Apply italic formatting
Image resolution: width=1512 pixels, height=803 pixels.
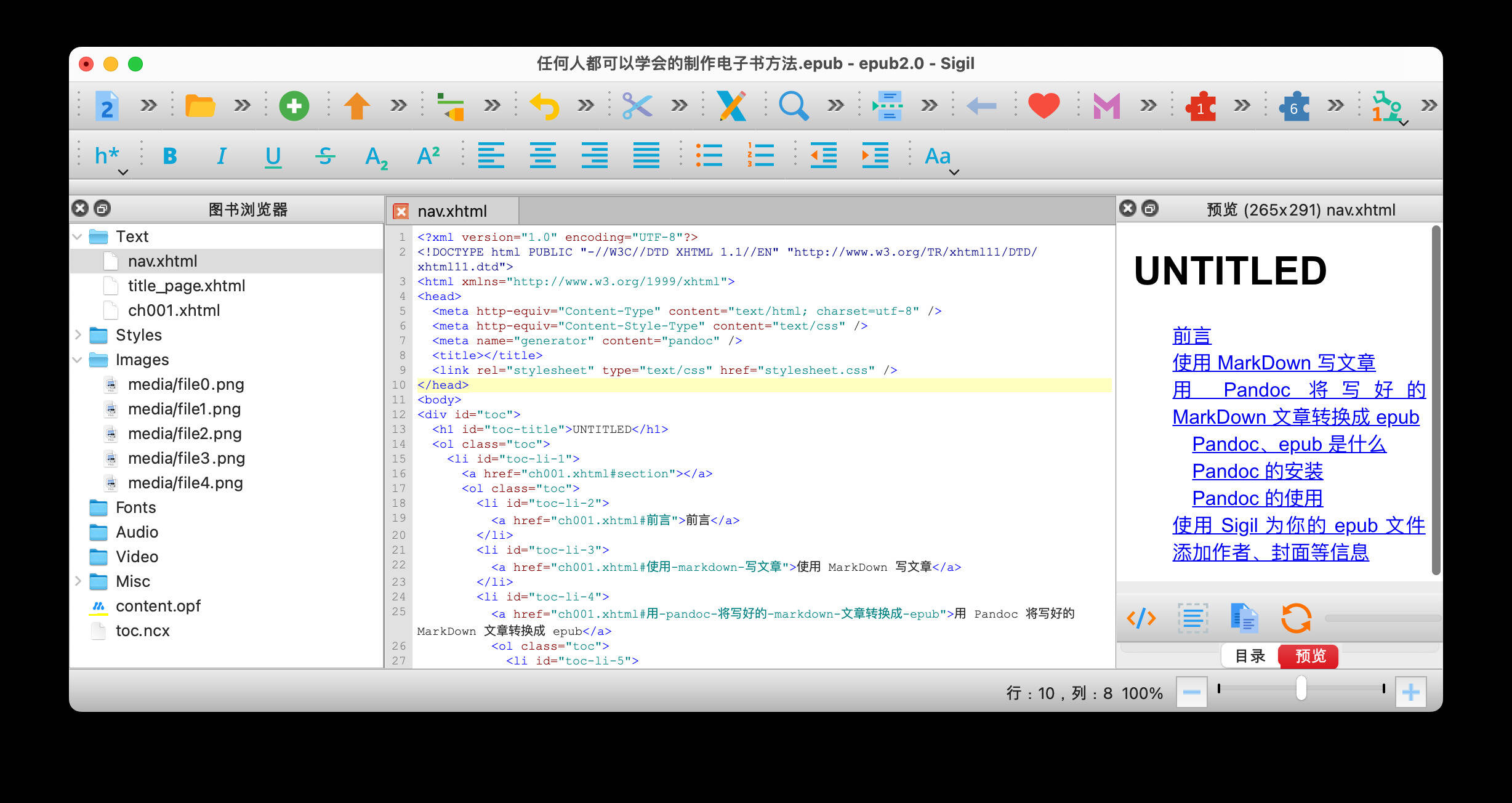(222, 156)
